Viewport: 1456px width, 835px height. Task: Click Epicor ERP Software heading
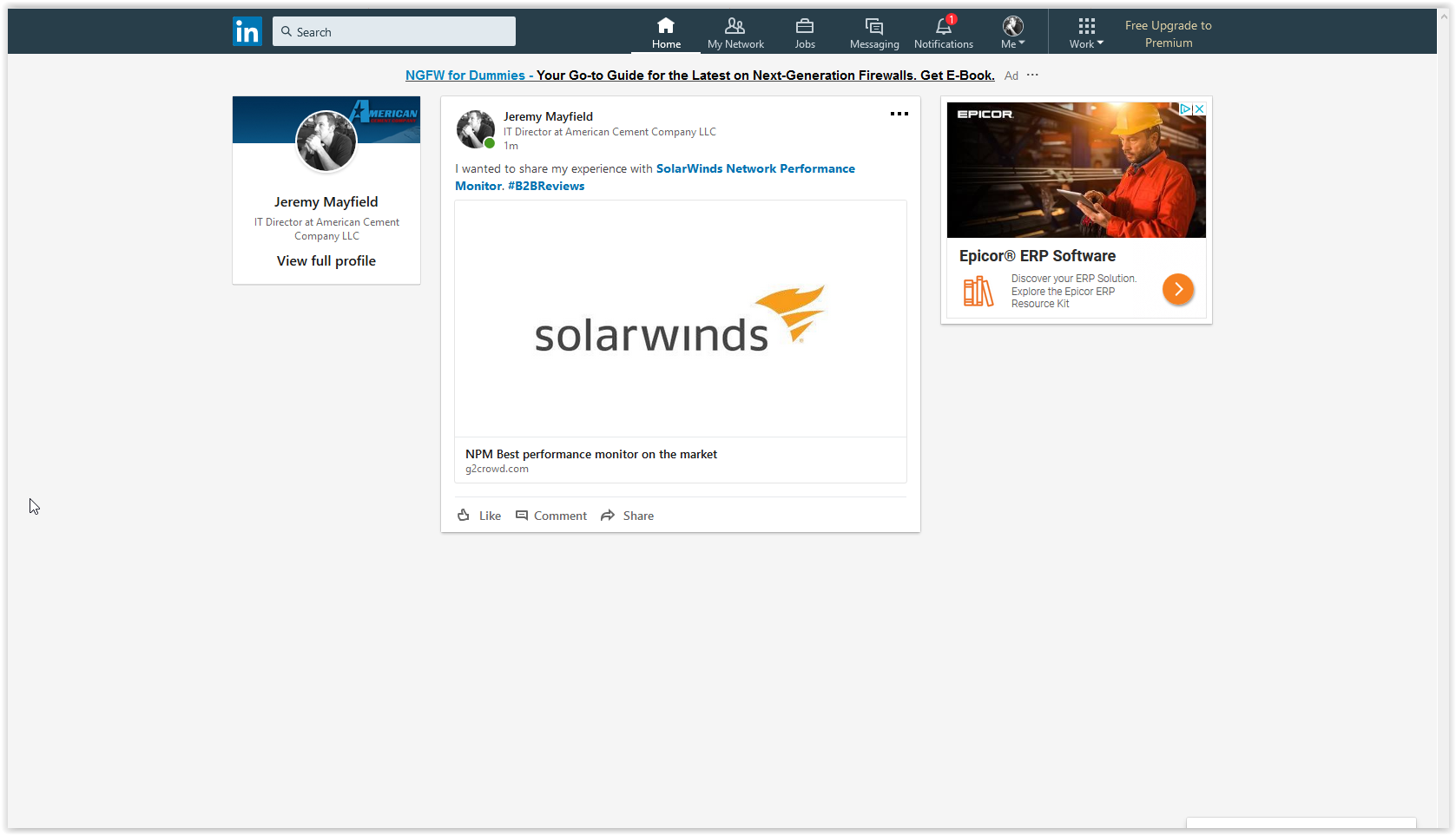(x=1038, y=256)
